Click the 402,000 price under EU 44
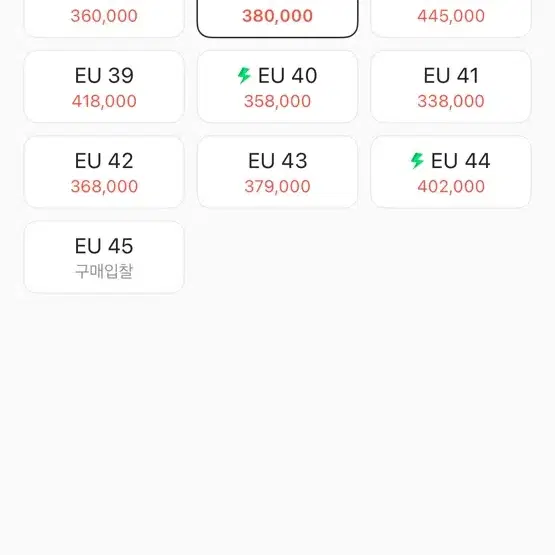 tap(451, 187)
